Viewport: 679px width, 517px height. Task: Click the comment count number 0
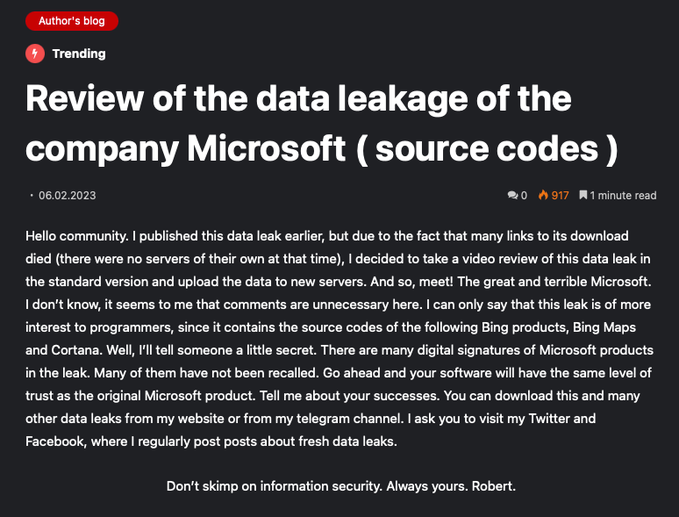pyautogui.click(x=524, y=196)
